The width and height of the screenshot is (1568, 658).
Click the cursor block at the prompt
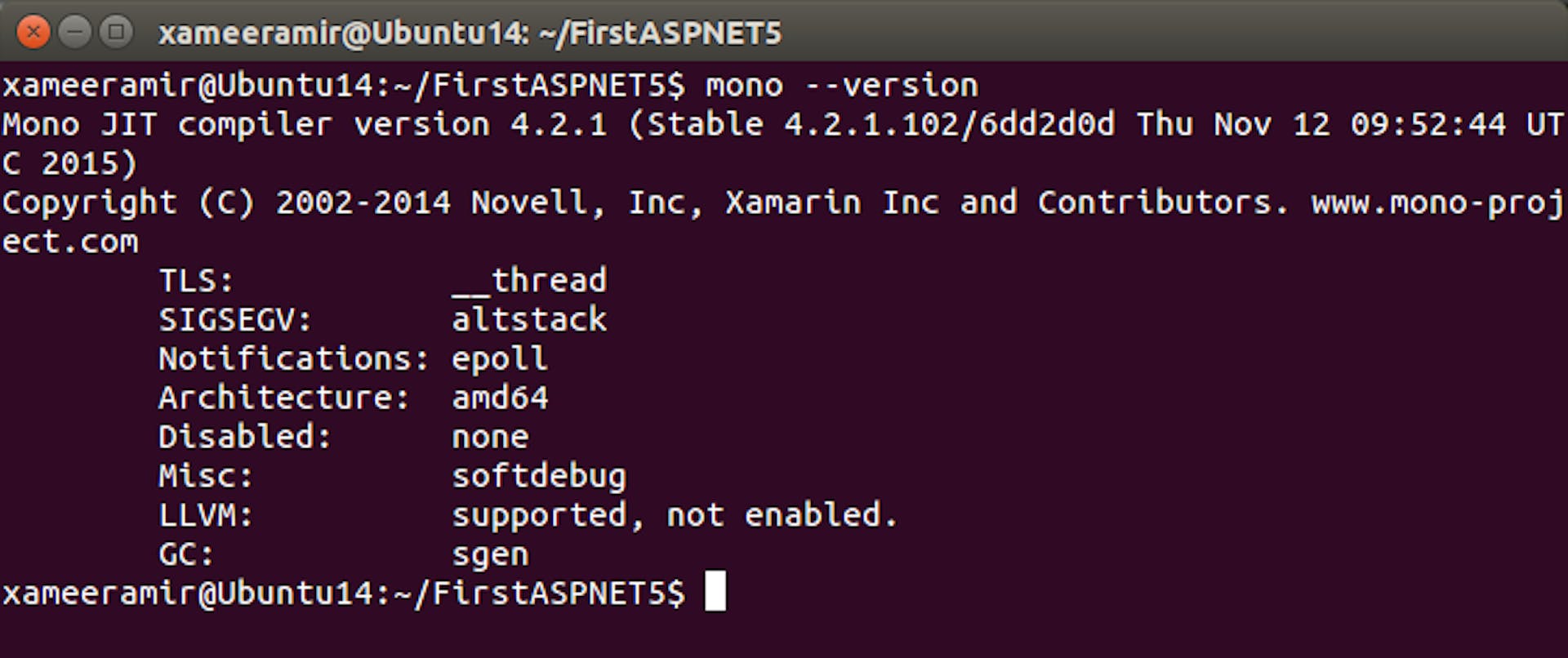tap(715, 591)
